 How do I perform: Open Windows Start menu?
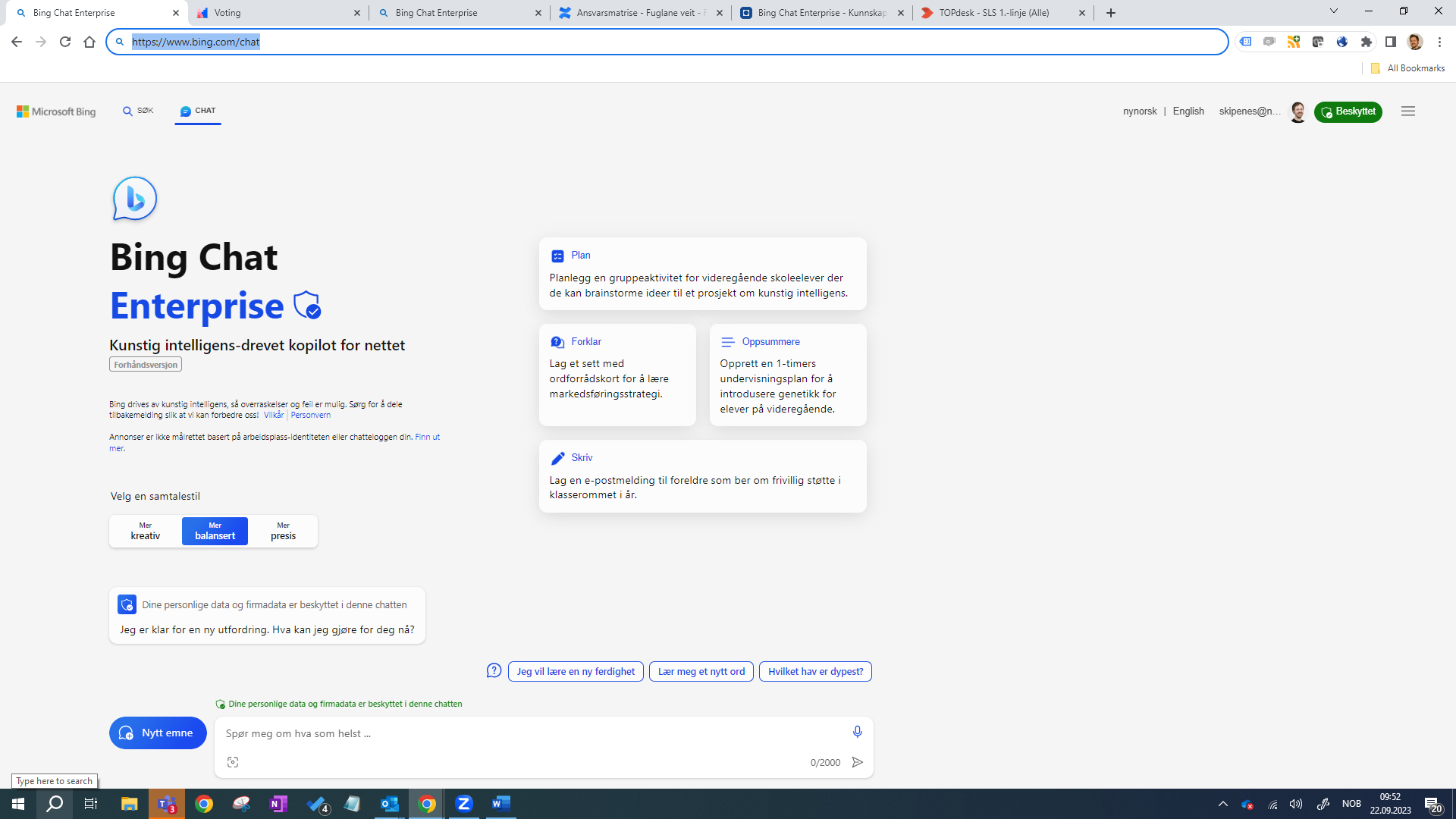coord(18,804)
